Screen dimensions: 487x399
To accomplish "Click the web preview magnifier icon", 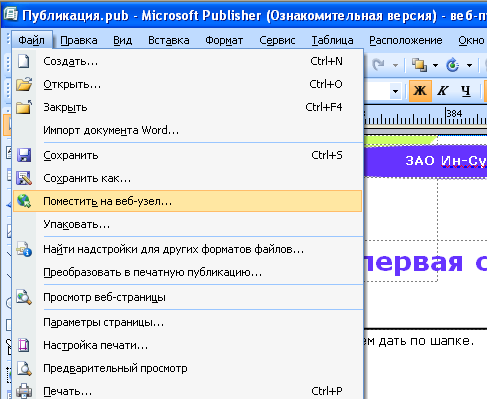I will [x=24, y=297].
